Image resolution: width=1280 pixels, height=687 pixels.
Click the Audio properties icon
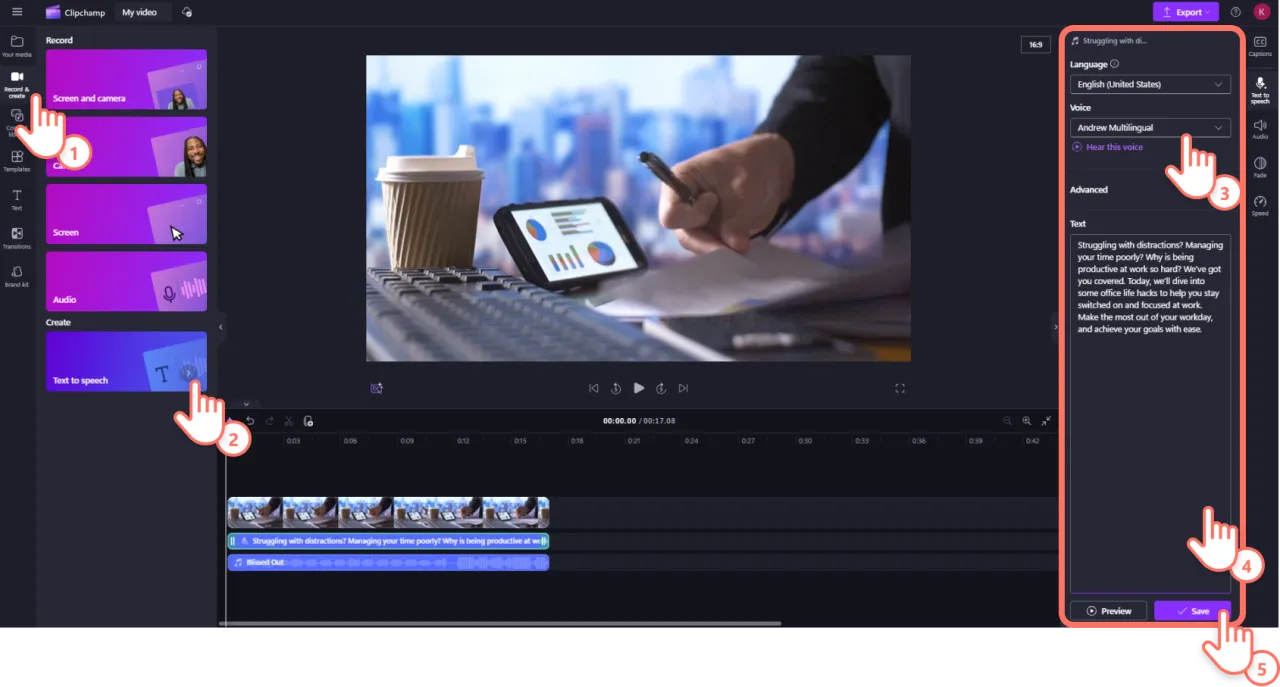click(1260, 128)
